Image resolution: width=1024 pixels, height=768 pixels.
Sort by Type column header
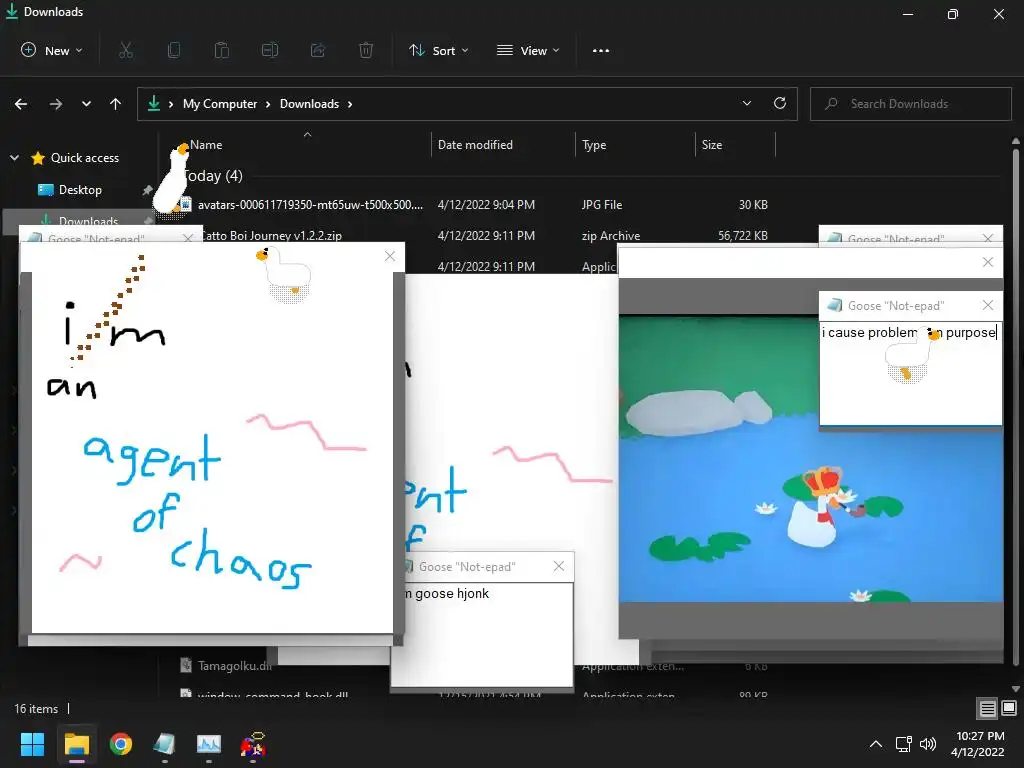[594, 145]
